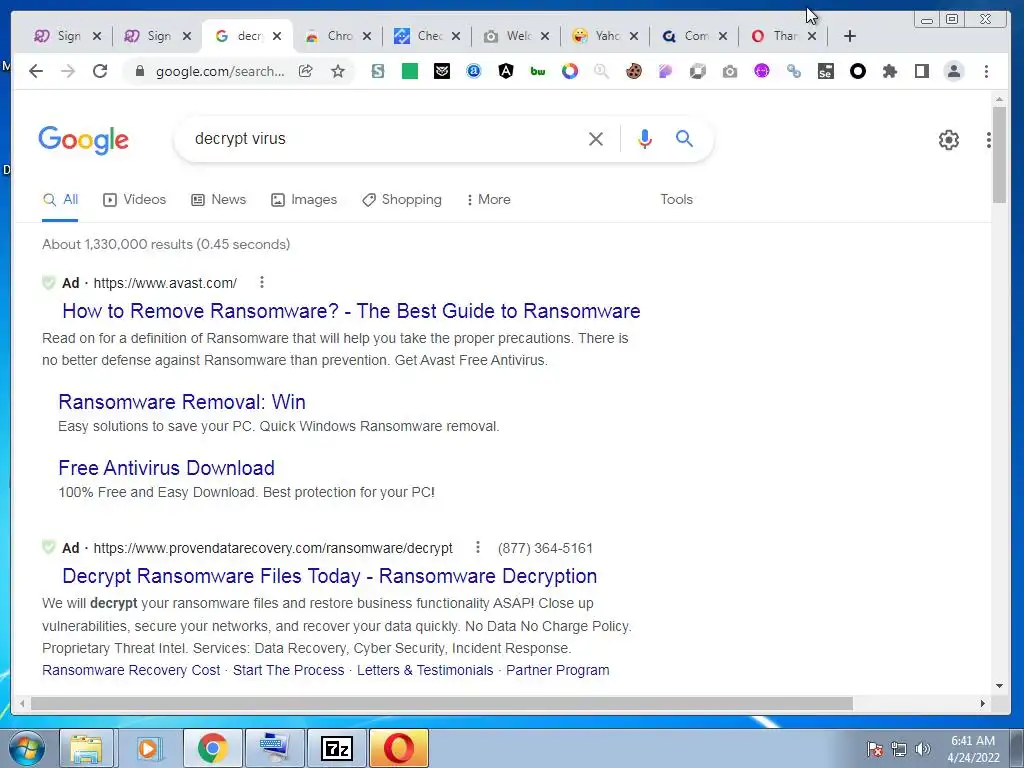1024x768 pixels.
Task: Toggle the Chrome side panel
Action: click(921, 71)
